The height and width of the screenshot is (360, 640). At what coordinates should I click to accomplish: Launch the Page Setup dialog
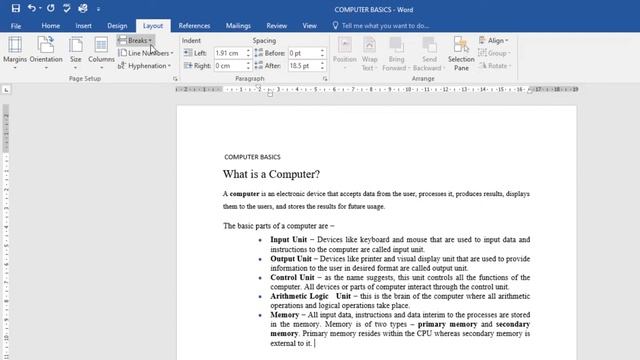click(175, 78)
